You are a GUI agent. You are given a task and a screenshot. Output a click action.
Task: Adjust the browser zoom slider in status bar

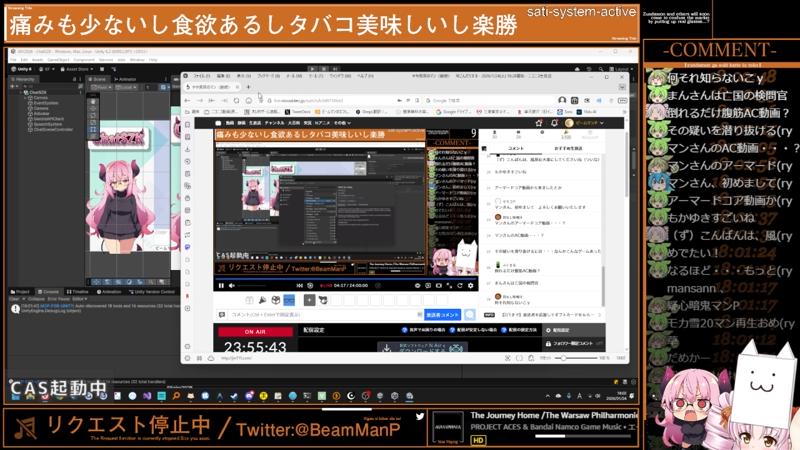pyautogui.click(x=576, y=358)
